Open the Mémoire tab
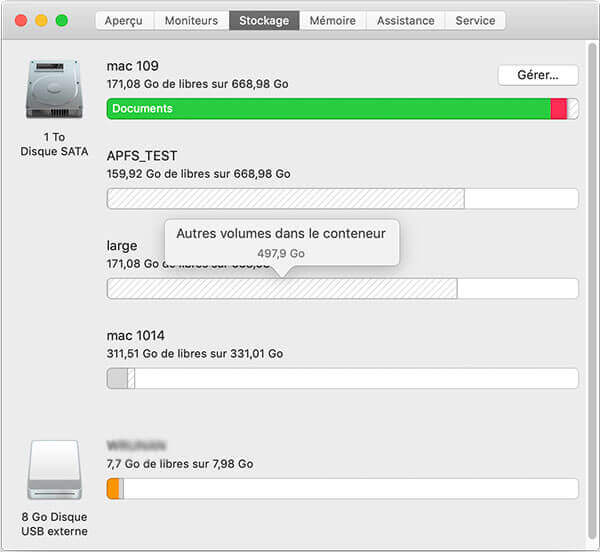The height and width of the screenshot is (552, 600). (333, 21)
